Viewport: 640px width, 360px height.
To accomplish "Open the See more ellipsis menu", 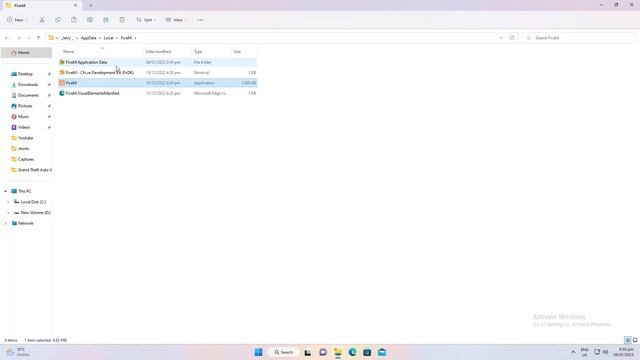I will pyautogui.click(x=200, y=20).
